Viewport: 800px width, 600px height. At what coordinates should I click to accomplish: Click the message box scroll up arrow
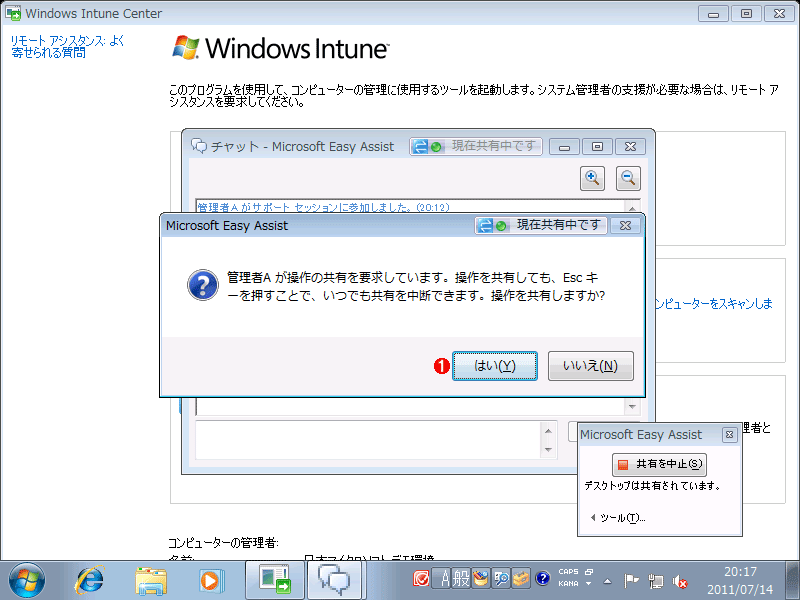(548, 431)
